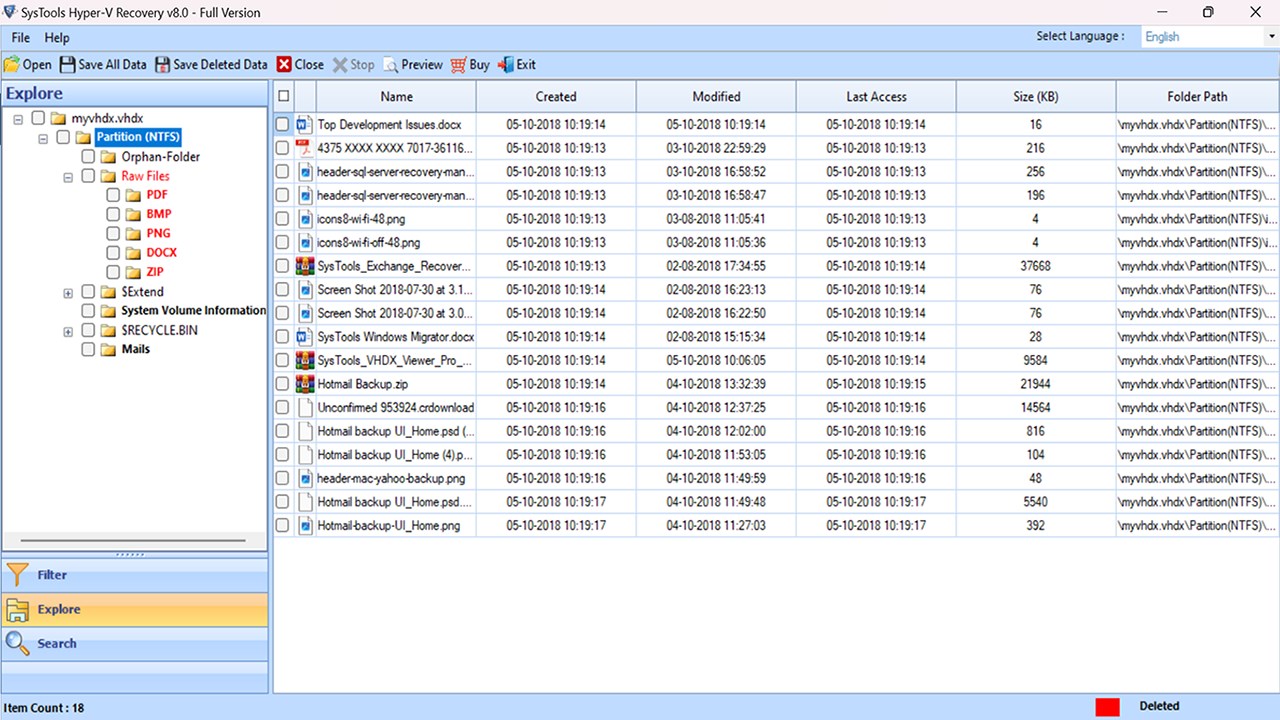Click the Preview magnifier icon
This screenshot has width=1280, height=720.
coord(390,64)
